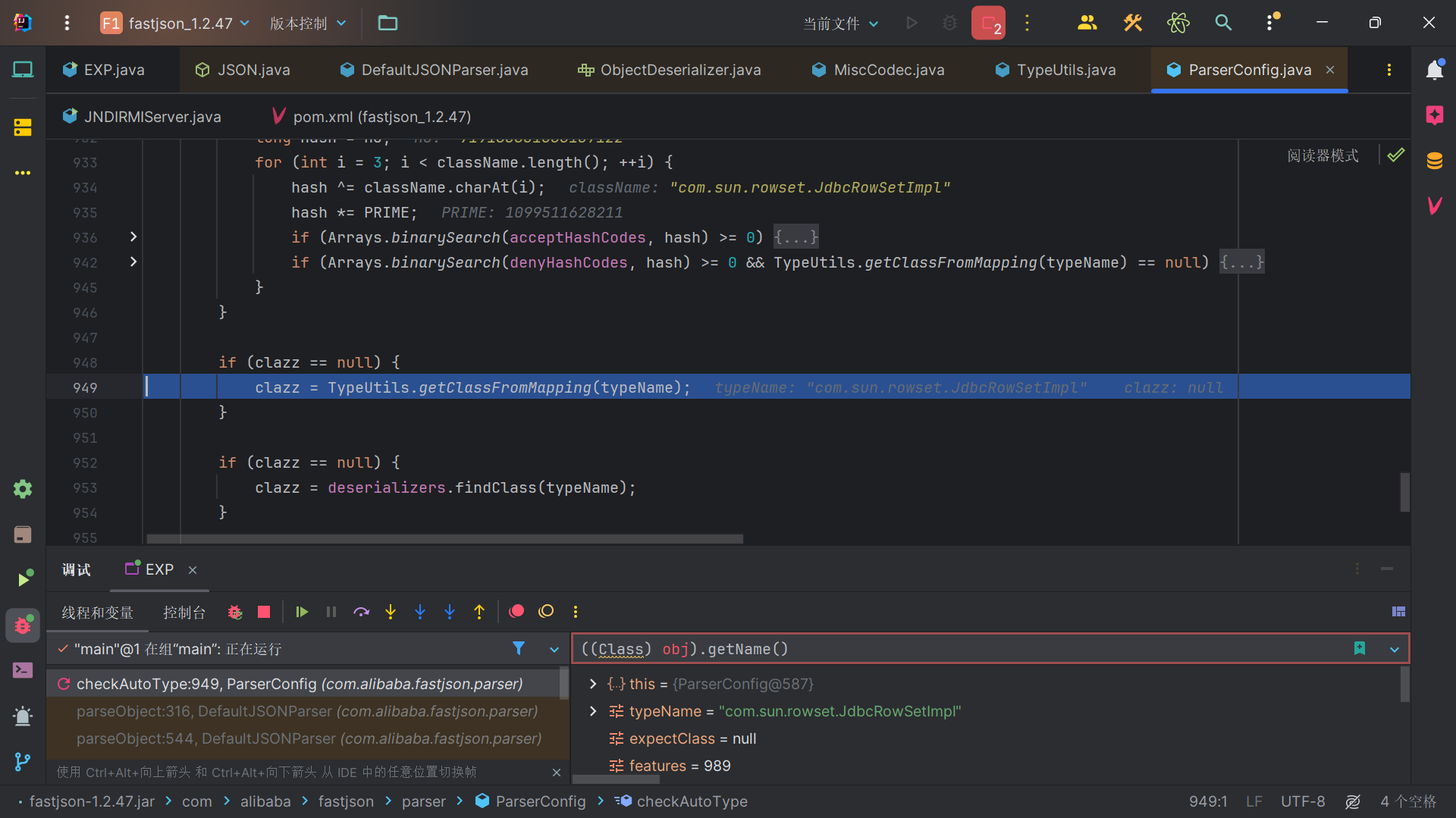Click the editor horizontal scrollbar
This screenshot has width=1456, height=818.
[444, 539]
